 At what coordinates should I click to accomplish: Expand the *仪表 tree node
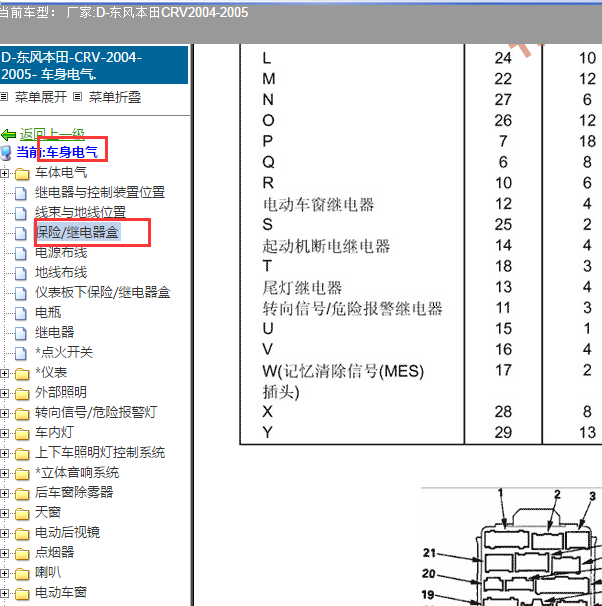pos(4,373)
